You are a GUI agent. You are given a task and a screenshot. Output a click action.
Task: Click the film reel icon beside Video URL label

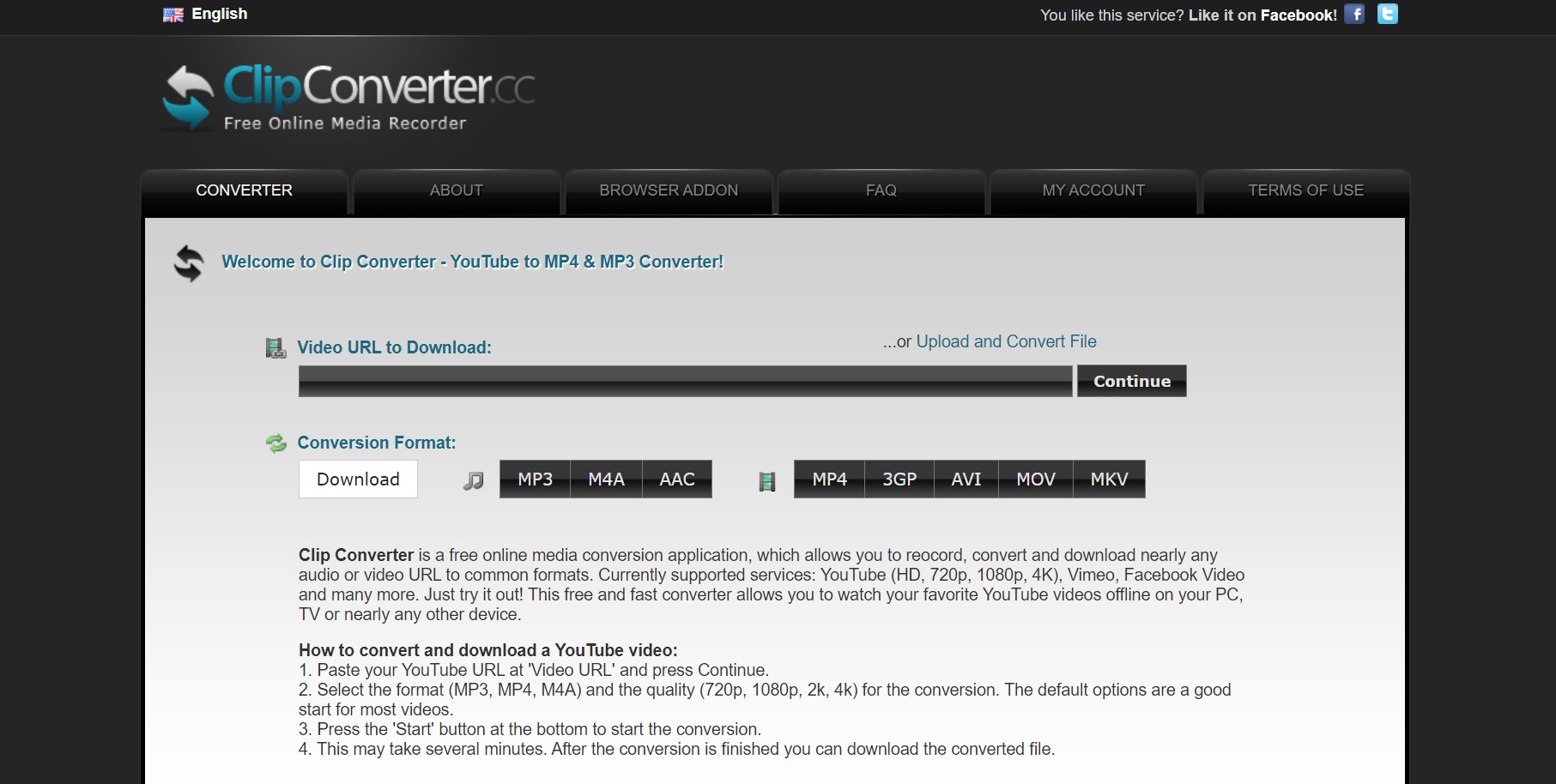(275, 347)
